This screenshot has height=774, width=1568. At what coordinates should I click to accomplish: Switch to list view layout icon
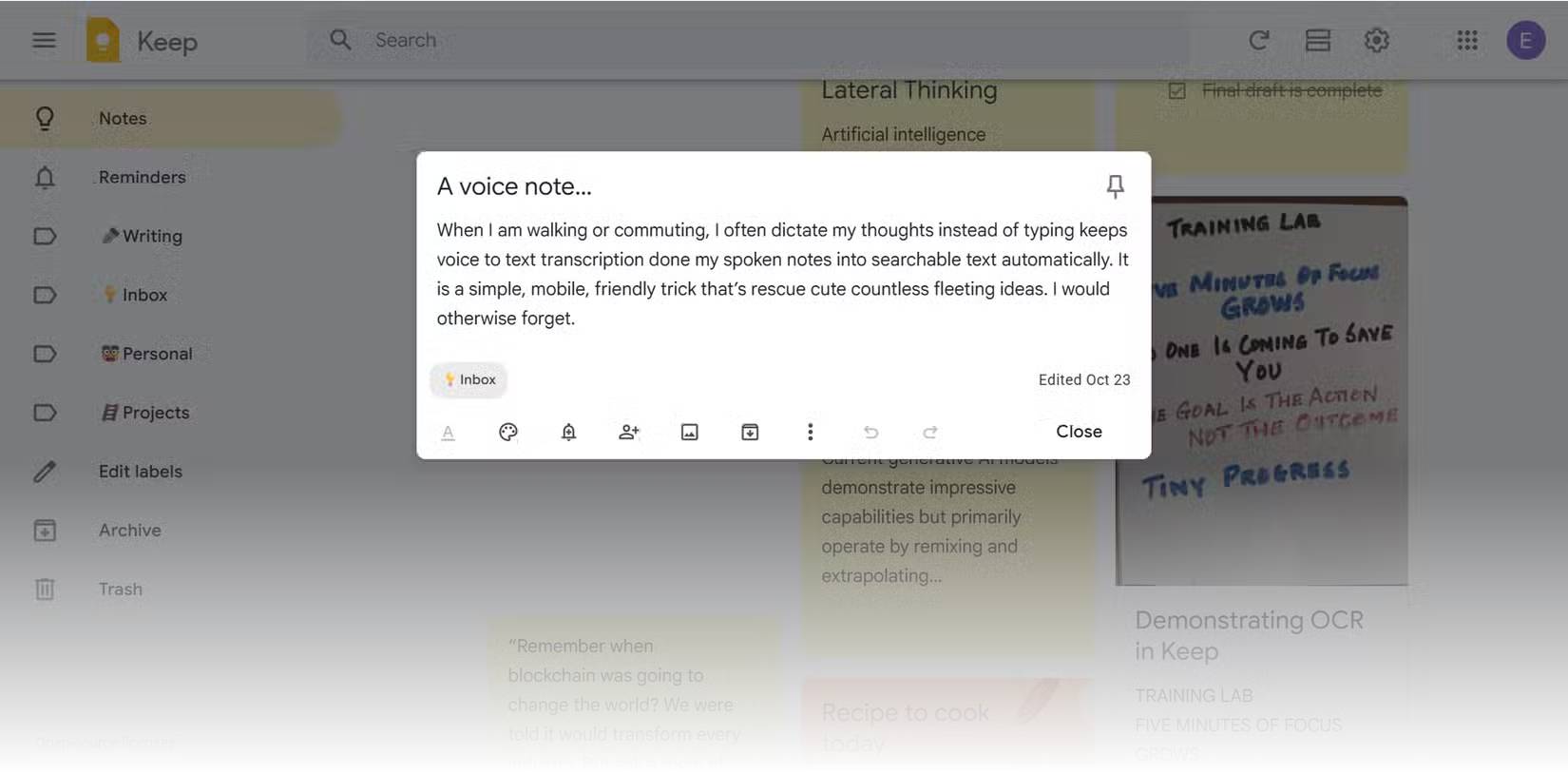coord(1318,40)
